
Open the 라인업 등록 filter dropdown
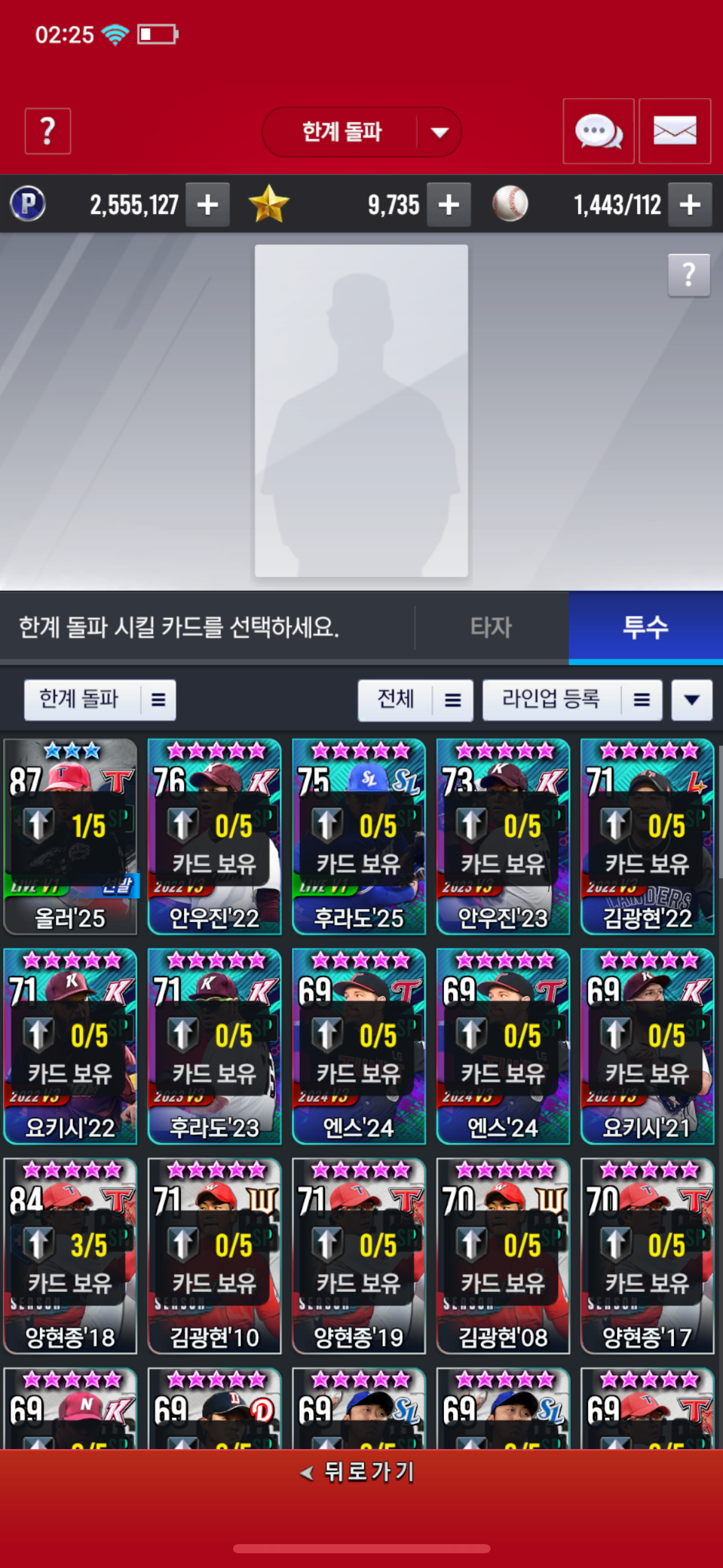pos(572,699)
